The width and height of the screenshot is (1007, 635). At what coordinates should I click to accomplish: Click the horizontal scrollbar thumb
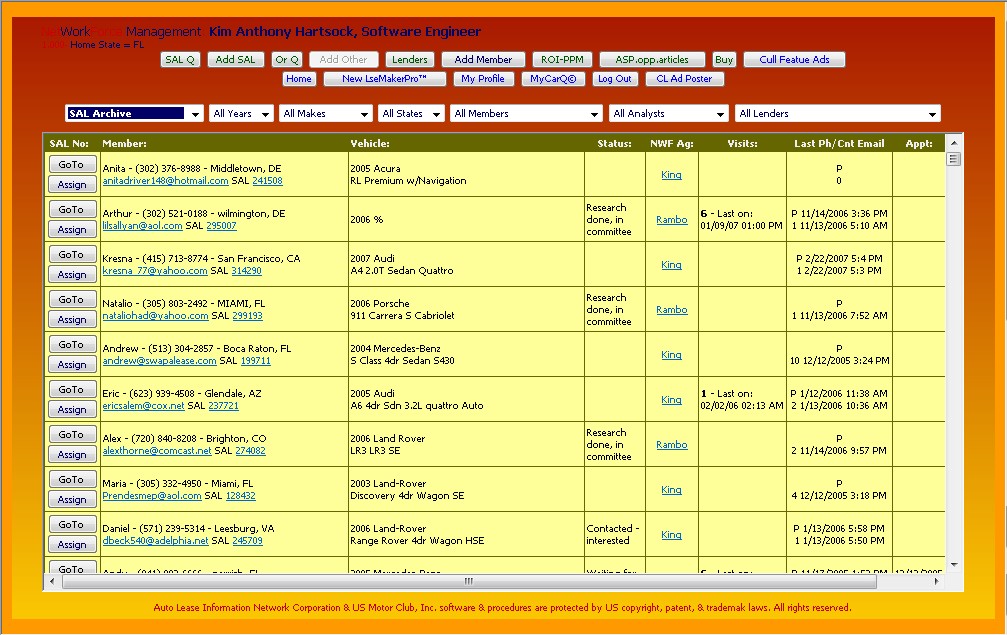click(469, 581)
